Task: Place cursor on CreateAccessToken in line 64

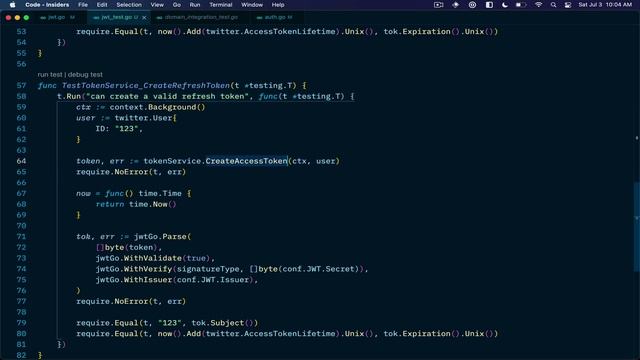Action: coord(246,161)
